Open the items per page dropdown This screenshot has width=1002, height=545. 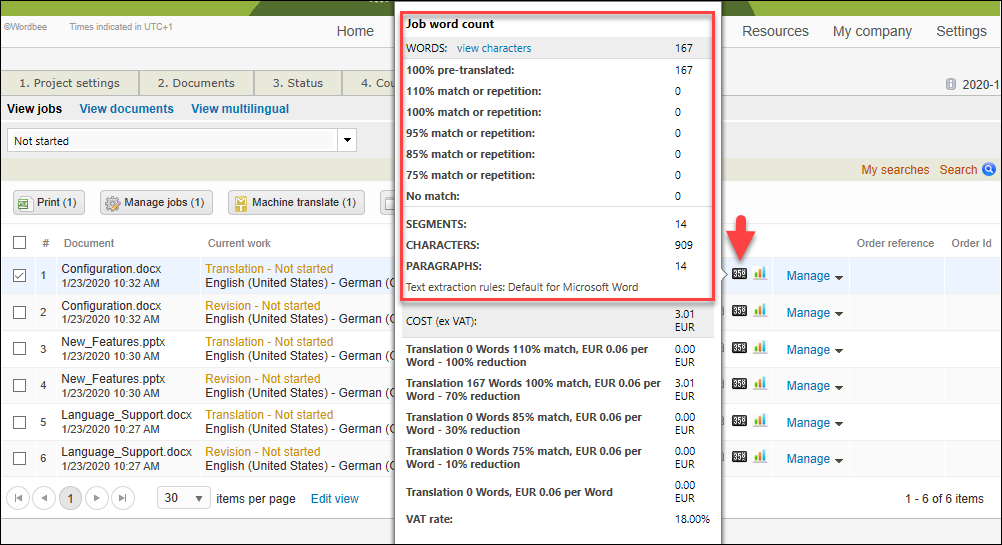(185, 498)
